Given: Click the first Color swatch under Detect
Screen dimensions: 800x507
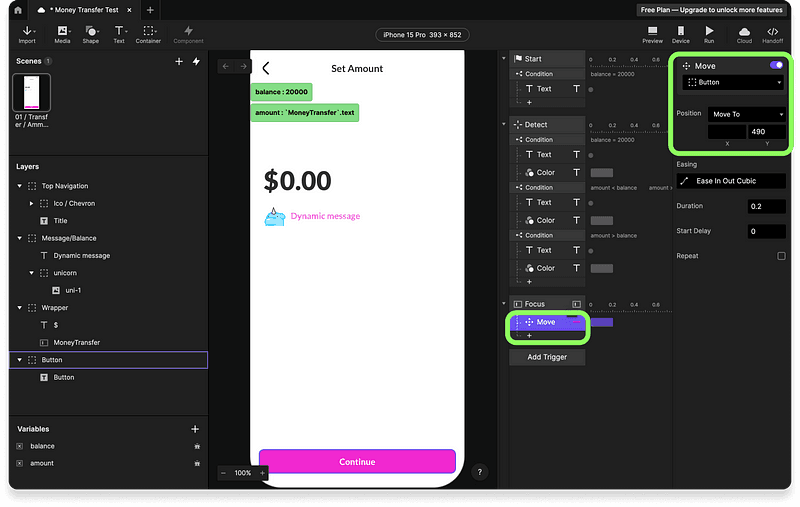Looking at the screenshot, I should (x=602, y=173).
